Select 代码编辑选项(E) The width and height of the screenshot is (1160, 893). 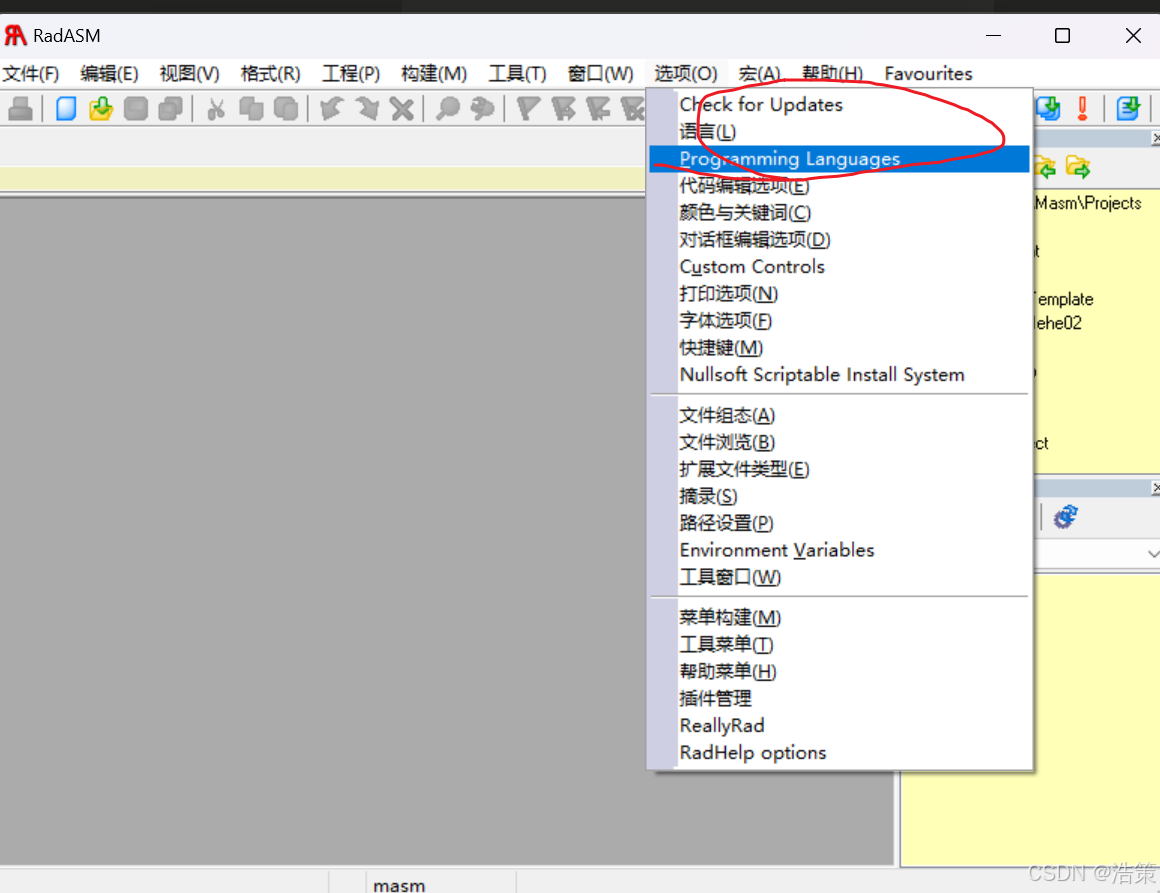click(x=839, y=186)
